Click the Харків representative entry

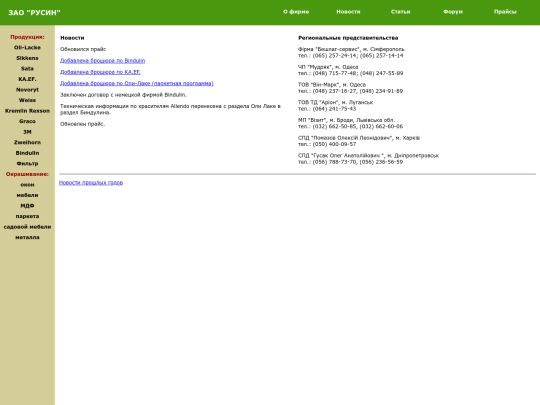pyautogui.click(x=359, y=141)
